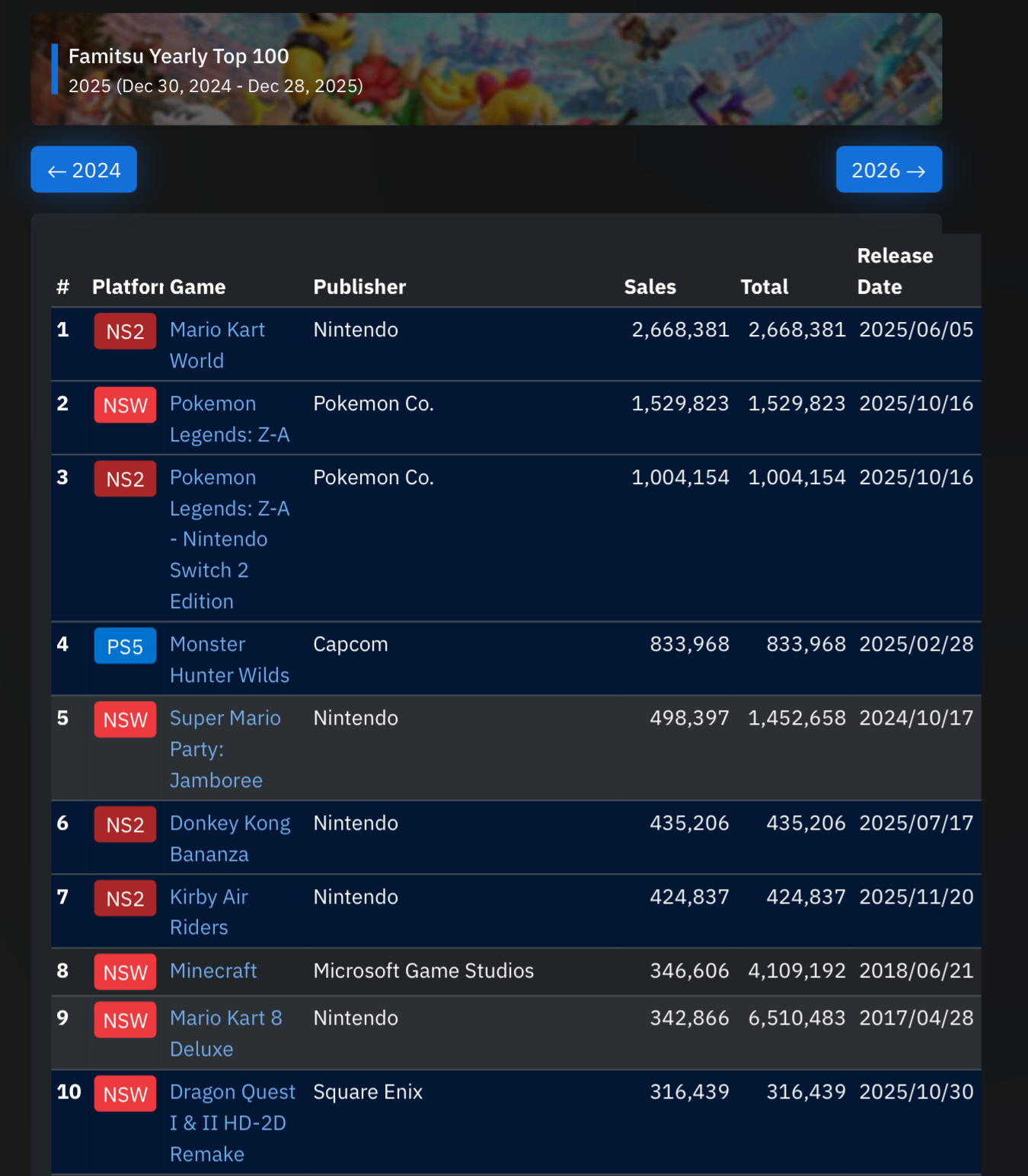This screenshot has width=1028, height=1176.
Task: Click the NSW badge for Dragon Quest
Action: tap(125, 1094)
